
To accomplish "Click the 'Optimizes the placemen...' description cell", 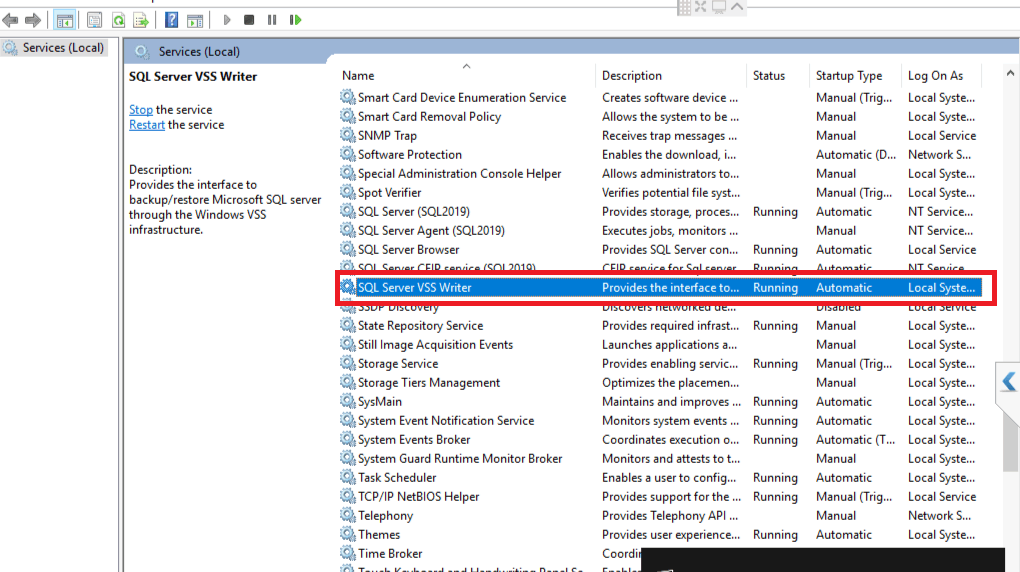I will click(670, 382).
